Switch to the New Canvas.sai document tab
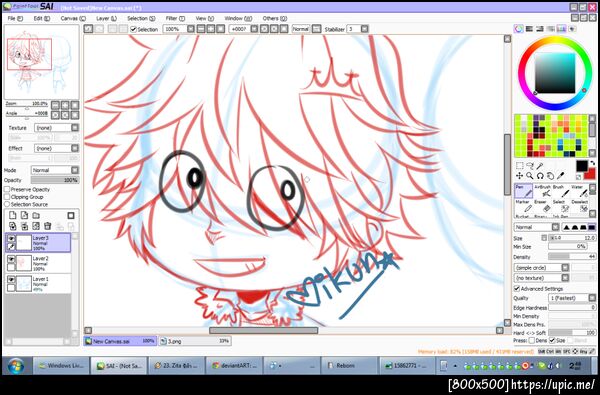 [x=120, y=341]
